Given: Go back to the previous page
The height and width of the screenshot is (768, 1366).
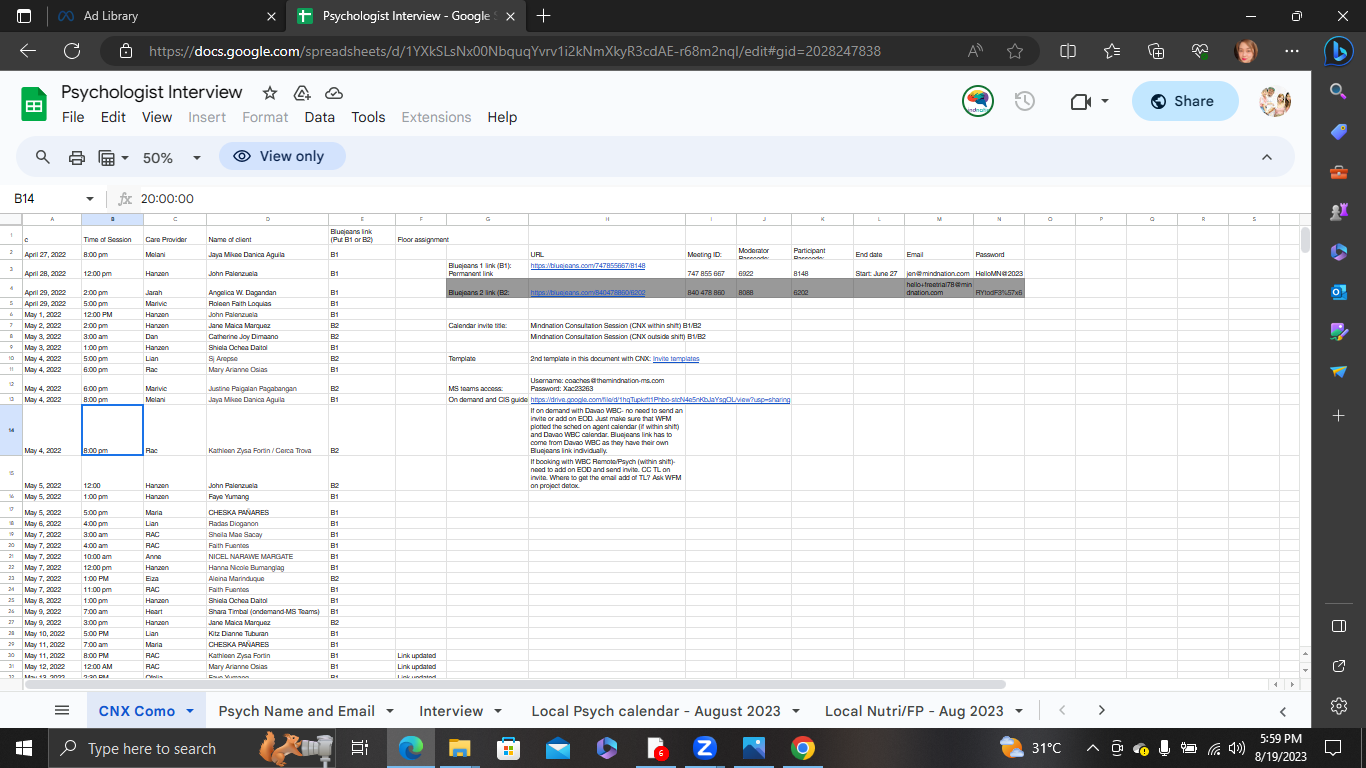Looking at the screenshot, I should click(x=28, y=51).
